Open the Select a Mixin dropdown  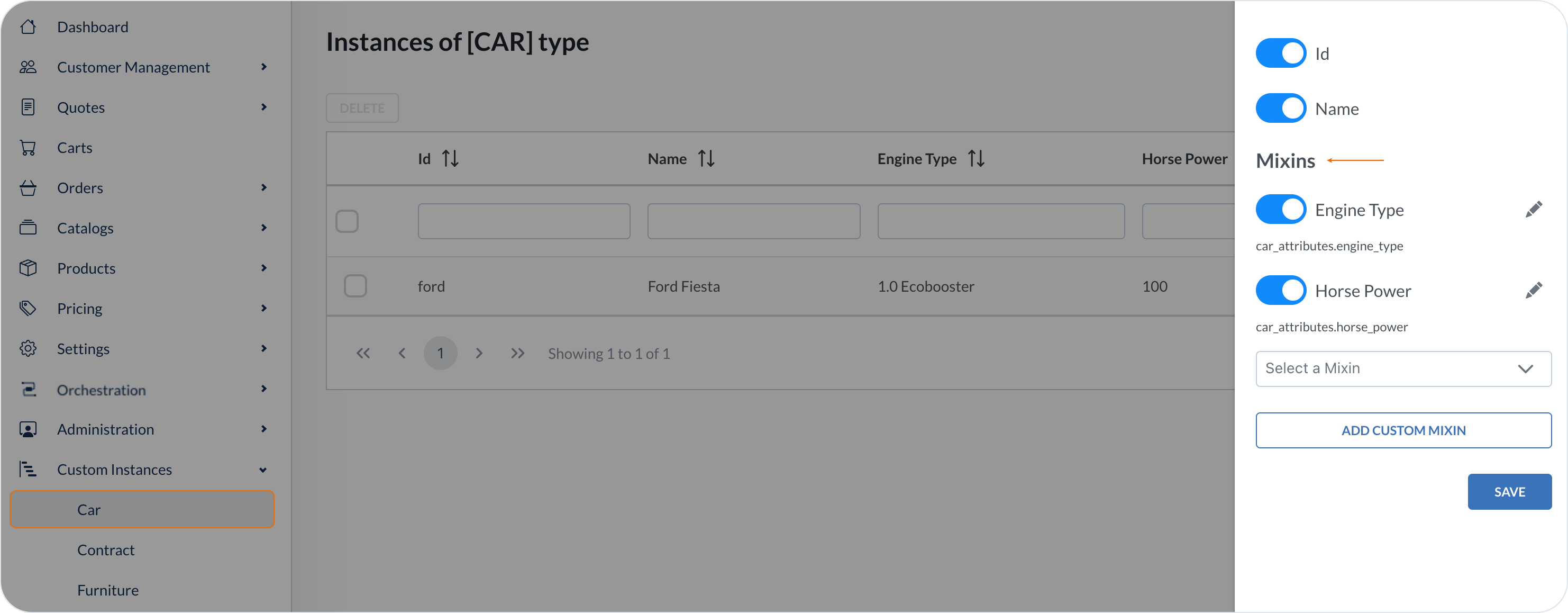[1403, 368]
